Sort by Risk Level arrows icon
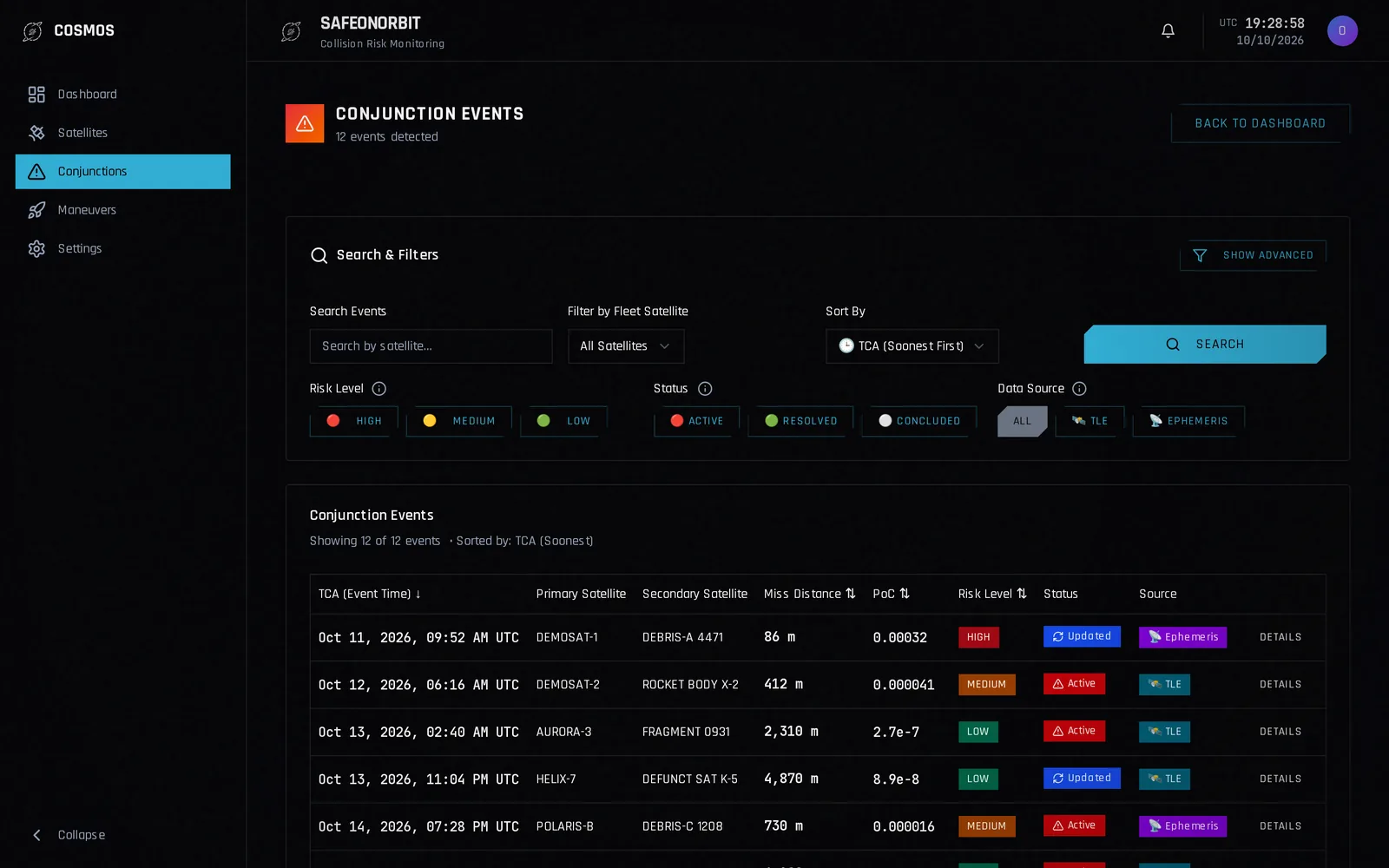This screenshot has width=1389, height=868. click(x=1022, y=594)
